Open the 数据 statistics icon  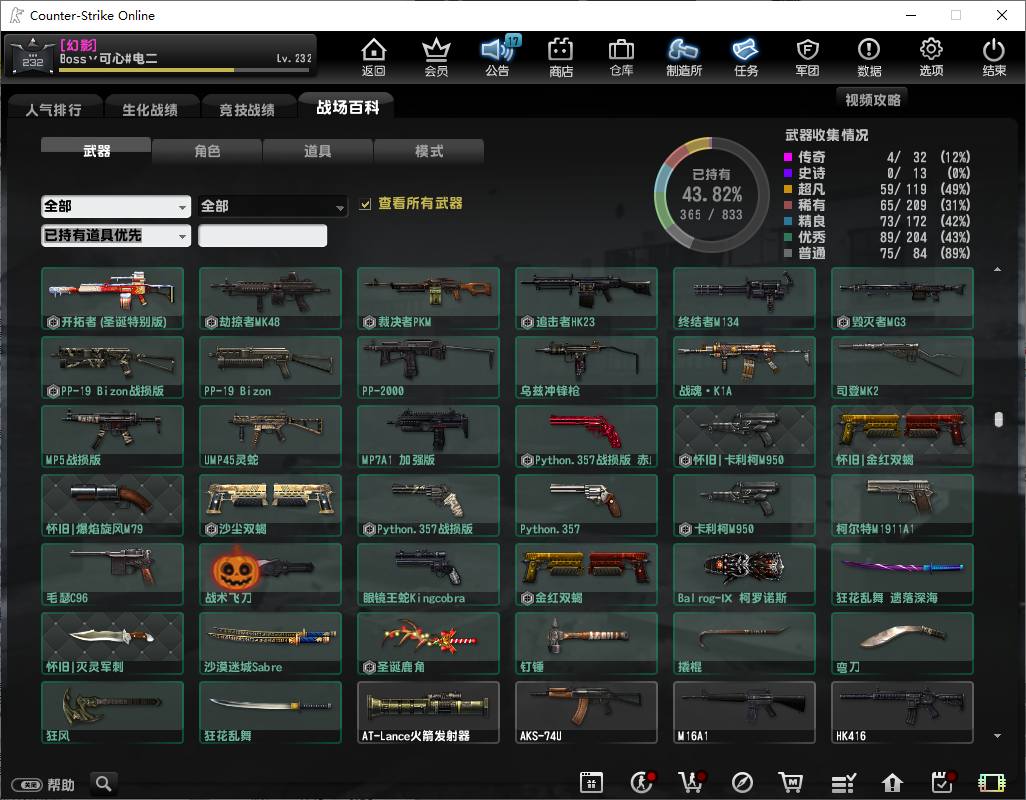click(x=869, y=57)
